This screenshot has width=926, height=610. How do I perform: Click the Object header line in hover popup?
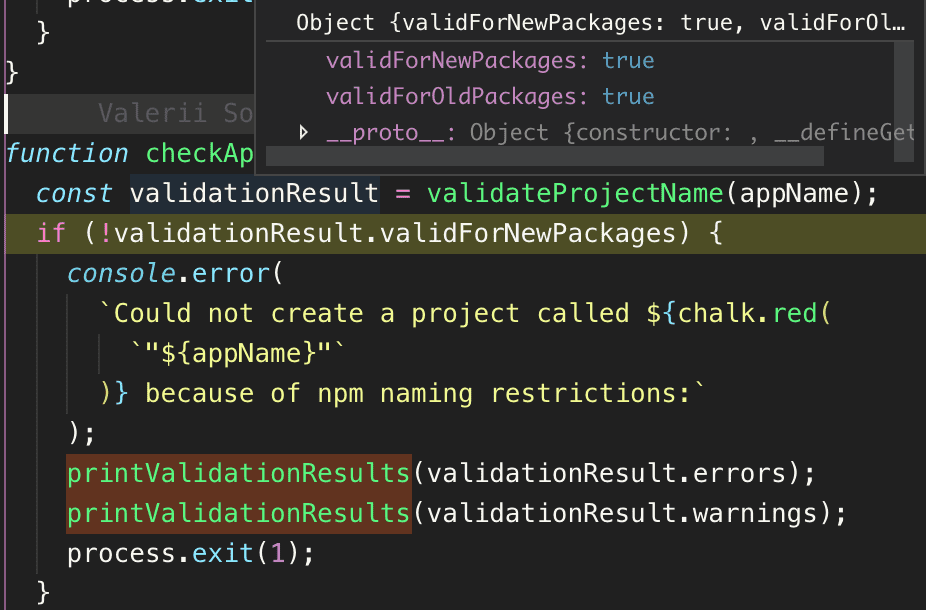[602, 24]
